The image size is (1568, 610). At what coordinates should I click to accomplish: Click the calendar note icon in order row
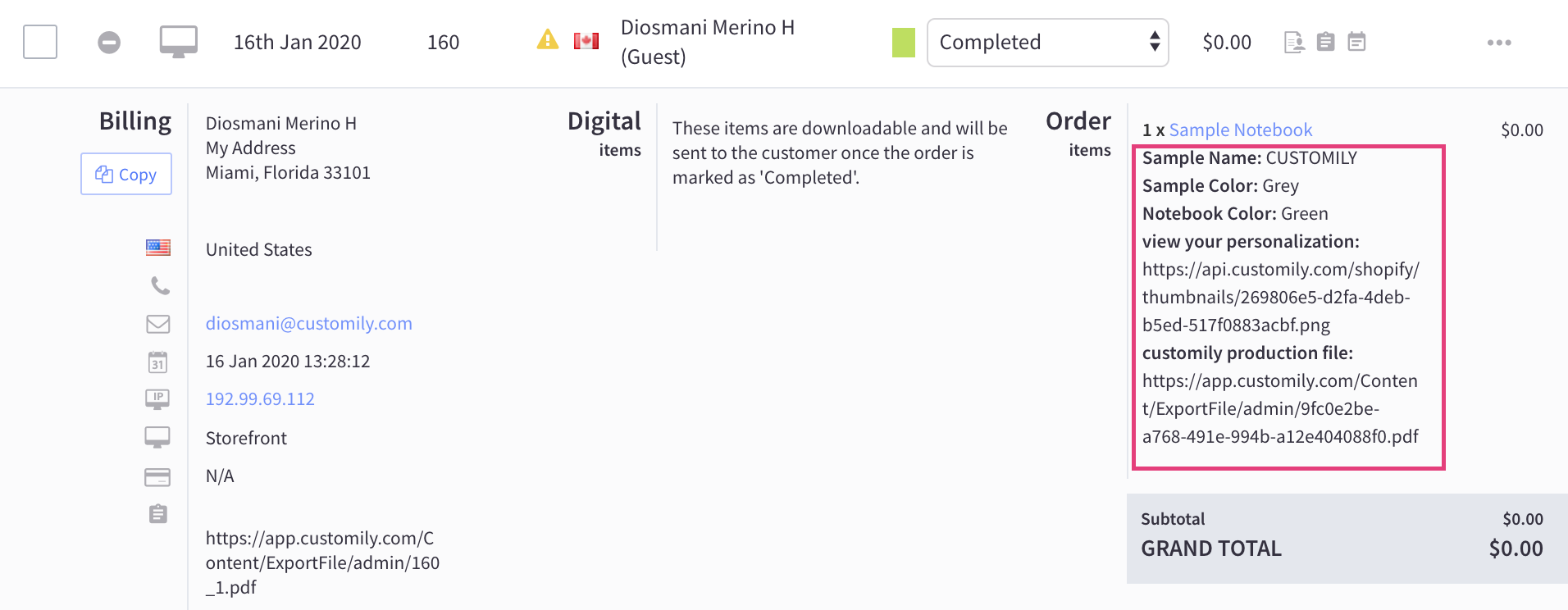point(1356,42)
